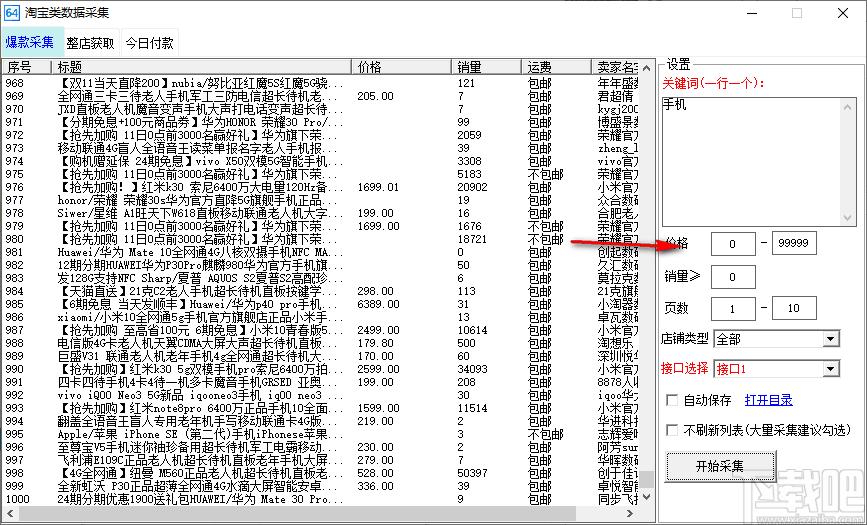867x525 pixels.
Task: Select row 984 21克C2老人手机
Action: click(x=321, y=291)
